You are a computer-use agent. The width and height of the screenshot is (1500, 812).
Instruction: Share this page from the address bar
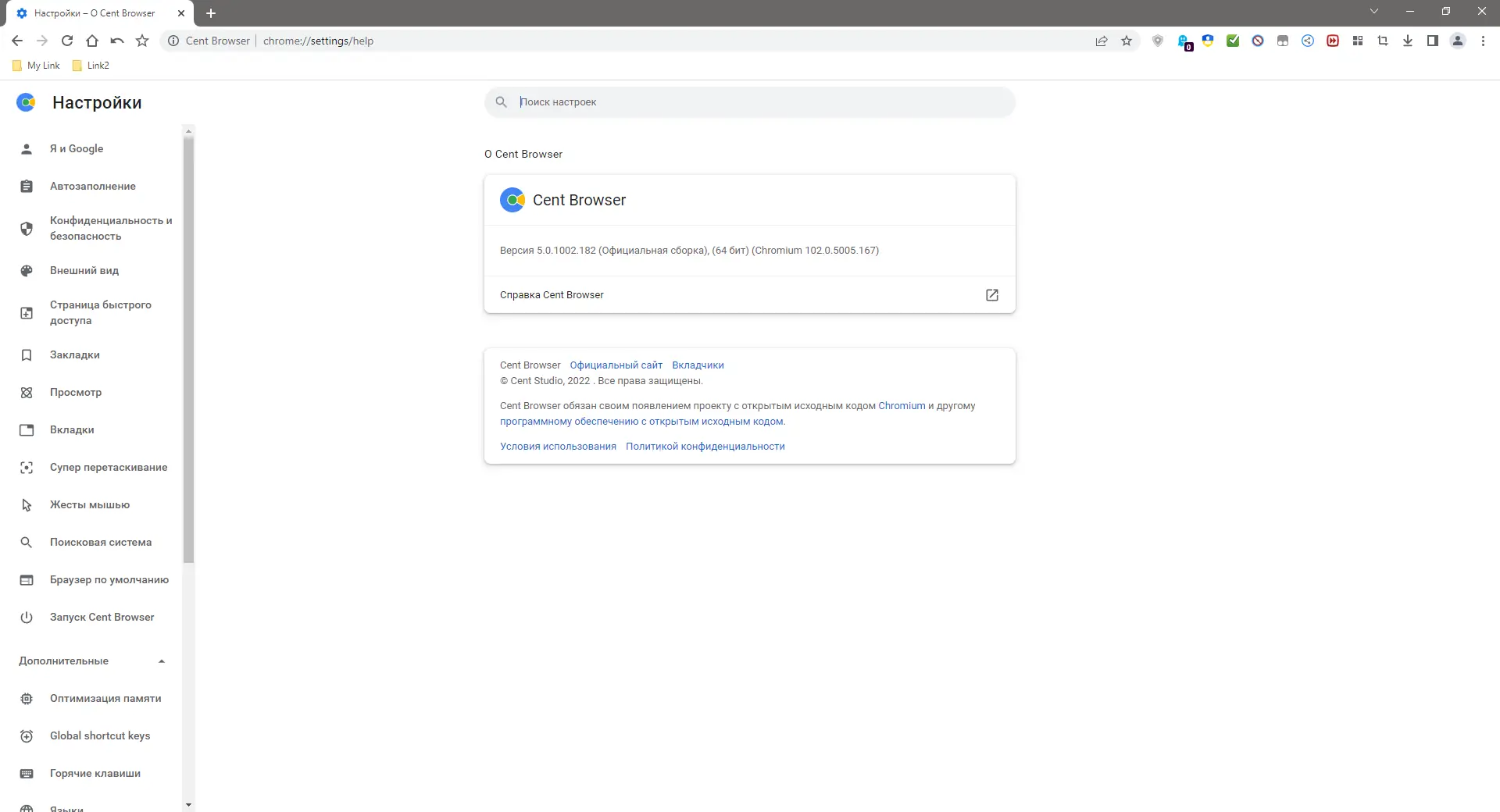pos(1102,41)
